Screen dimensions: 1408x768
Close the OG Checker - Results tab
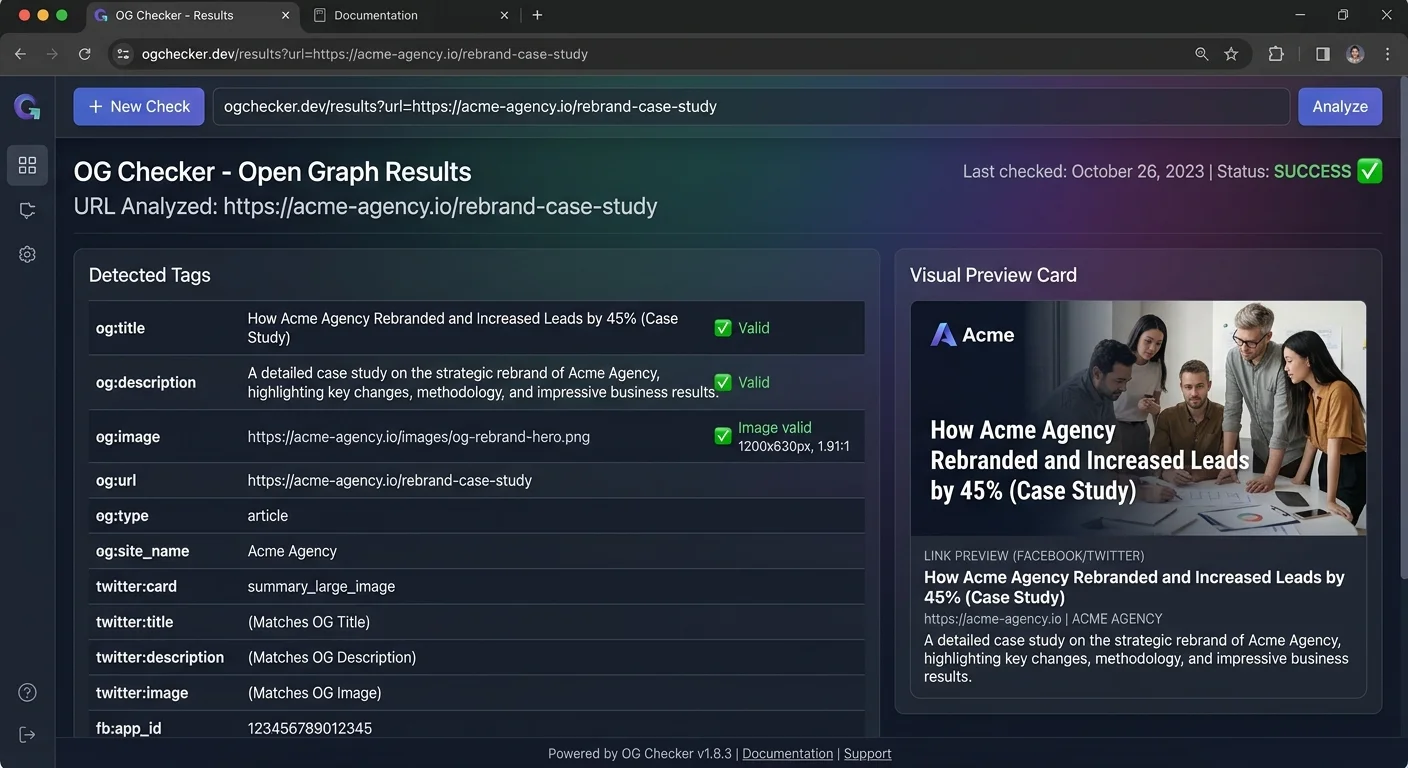click(285, 15)
